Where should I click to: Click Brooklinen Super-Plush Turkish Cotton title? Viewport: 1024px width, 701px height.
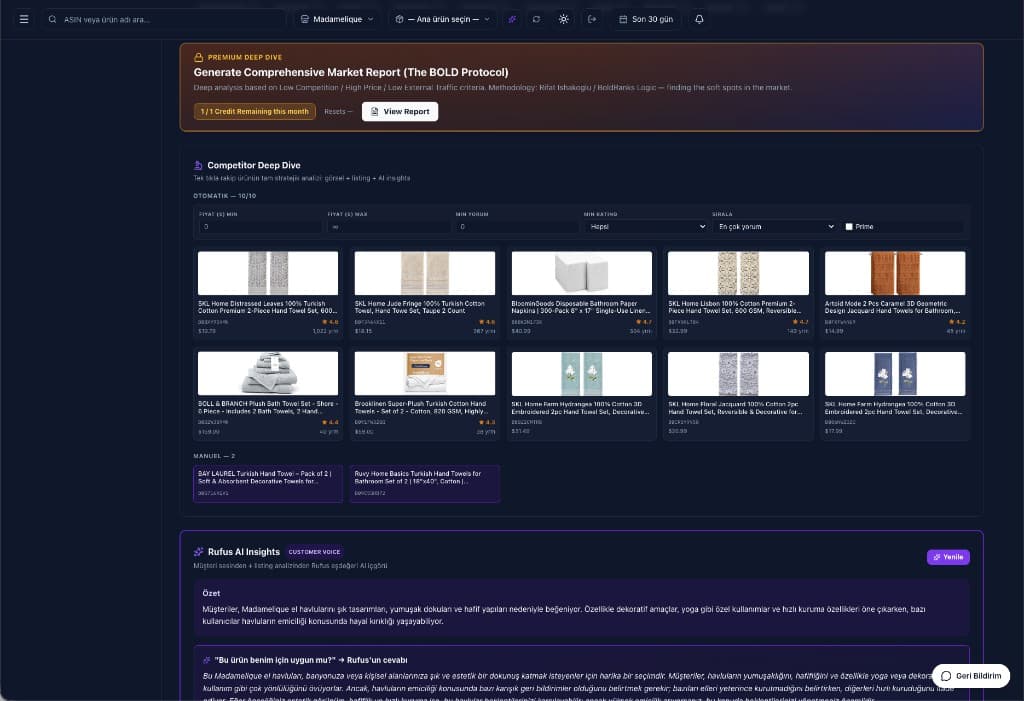point(421,408)
